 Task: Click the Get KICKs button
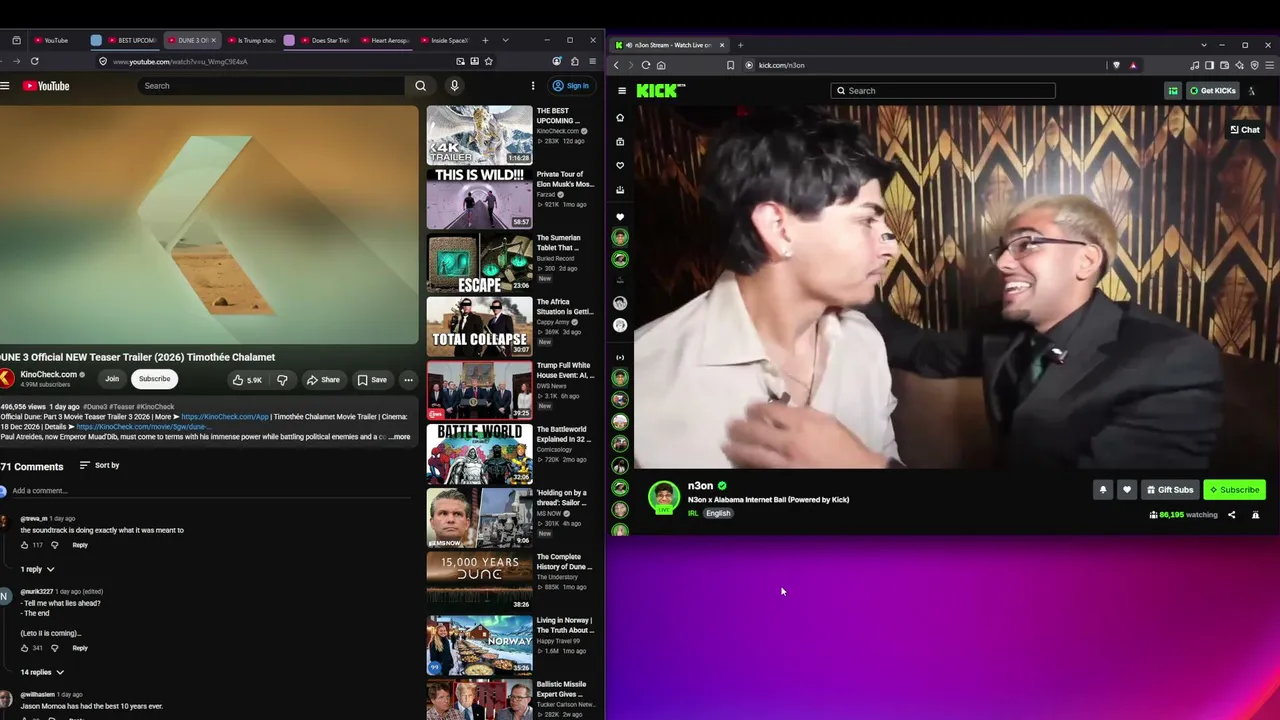coord(1212,91)
